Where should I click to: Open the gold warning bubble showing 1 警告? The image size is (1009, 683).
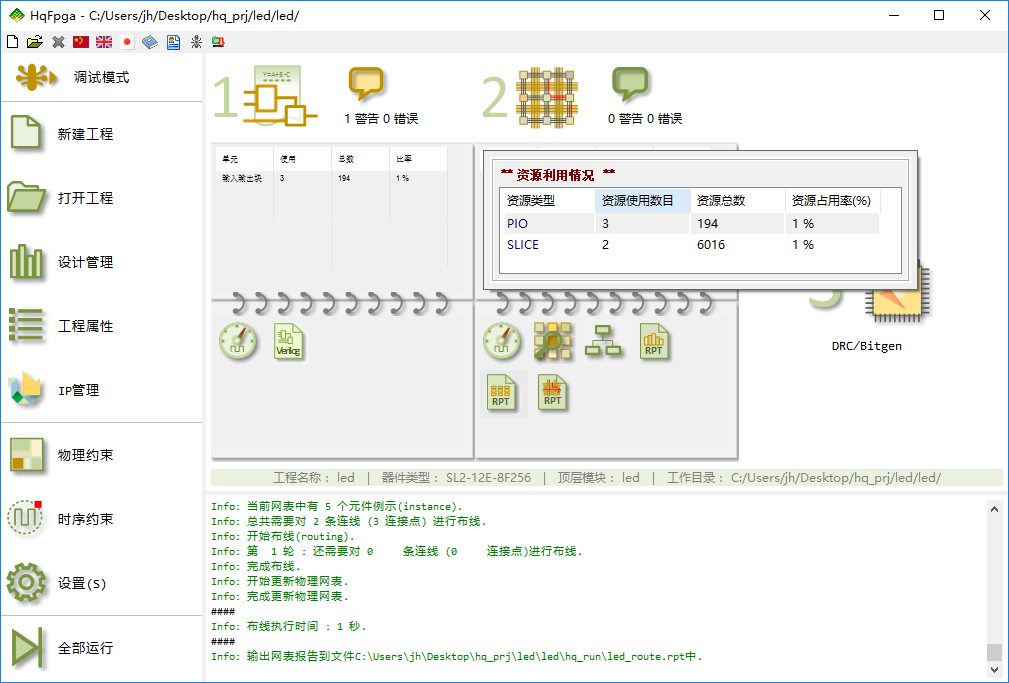(x=366, y=85)
